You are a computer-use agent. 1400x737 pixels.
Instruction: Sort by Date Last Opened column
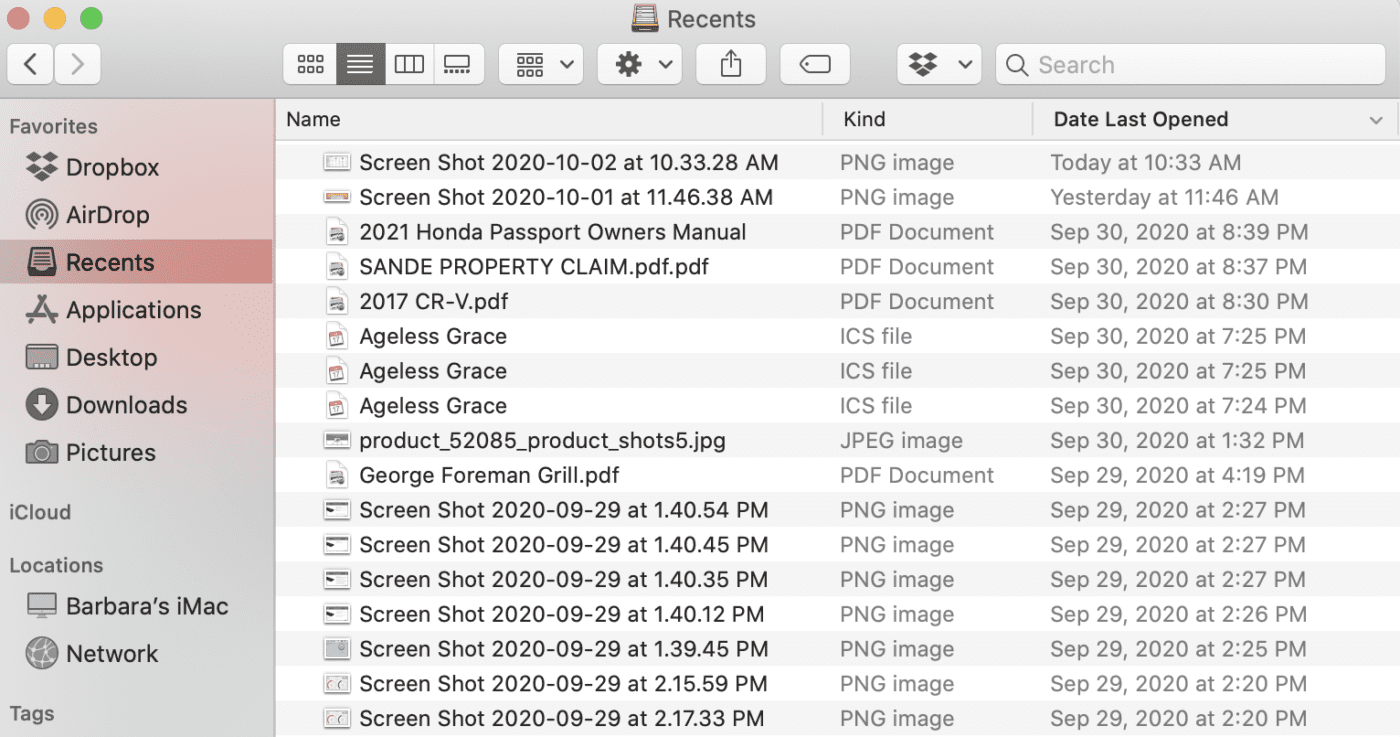pos(1140,119)
